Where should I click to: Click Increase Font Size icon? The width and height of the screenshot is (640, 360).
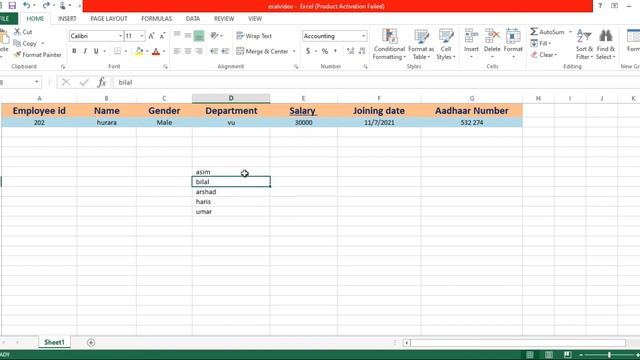click(151, 36)
